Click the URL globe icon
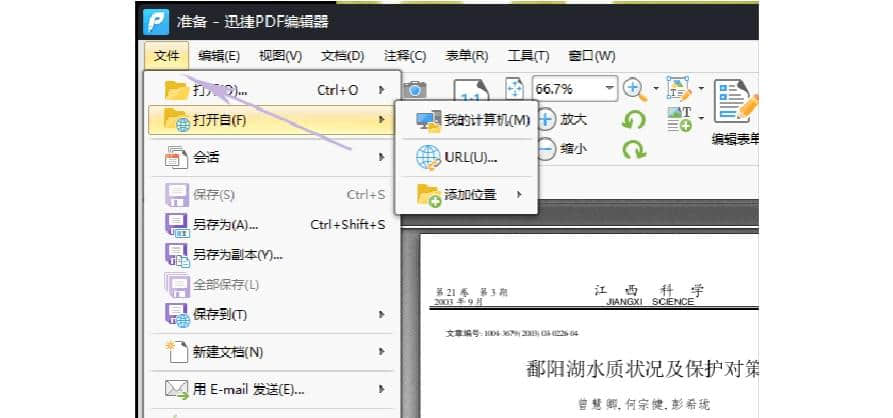This screenshot has height=418, width=893. click(x=428, y=158)
